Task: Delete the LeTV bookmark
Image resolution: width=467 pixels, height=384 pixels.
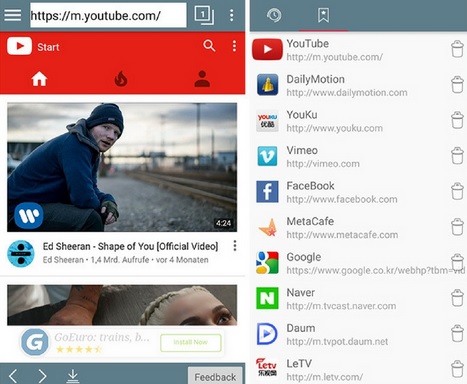Action: (x=457, y=369)
